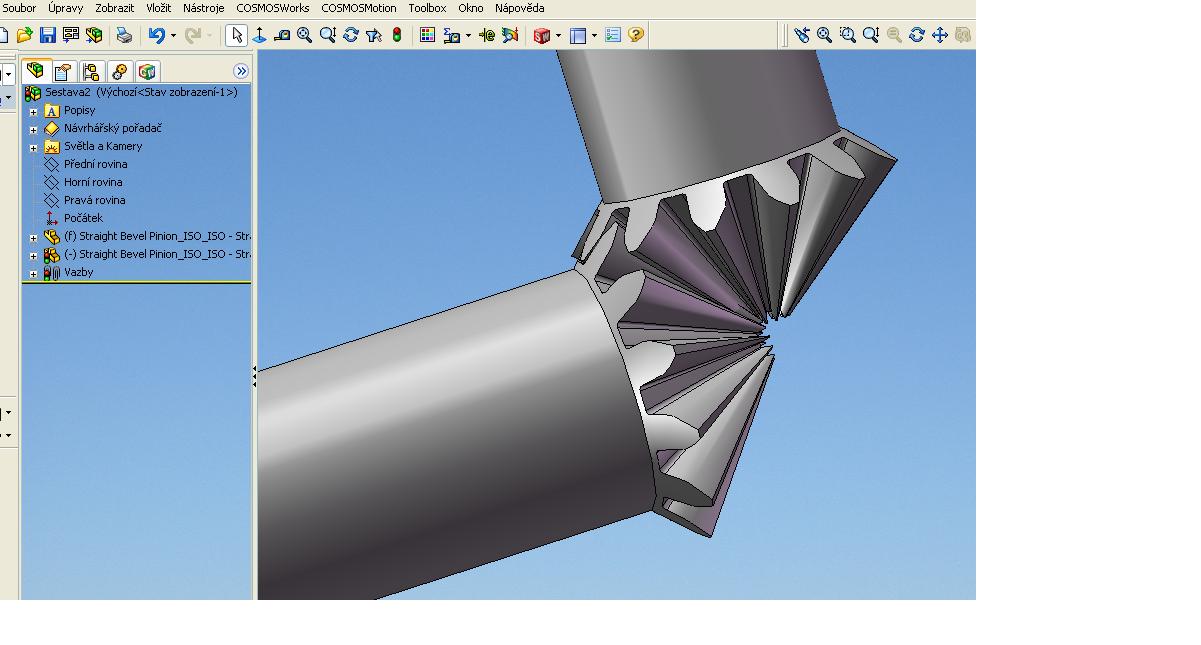Expand the Vazby mates folder
This screenshot has height=645, width=1201.
(33, 273)
